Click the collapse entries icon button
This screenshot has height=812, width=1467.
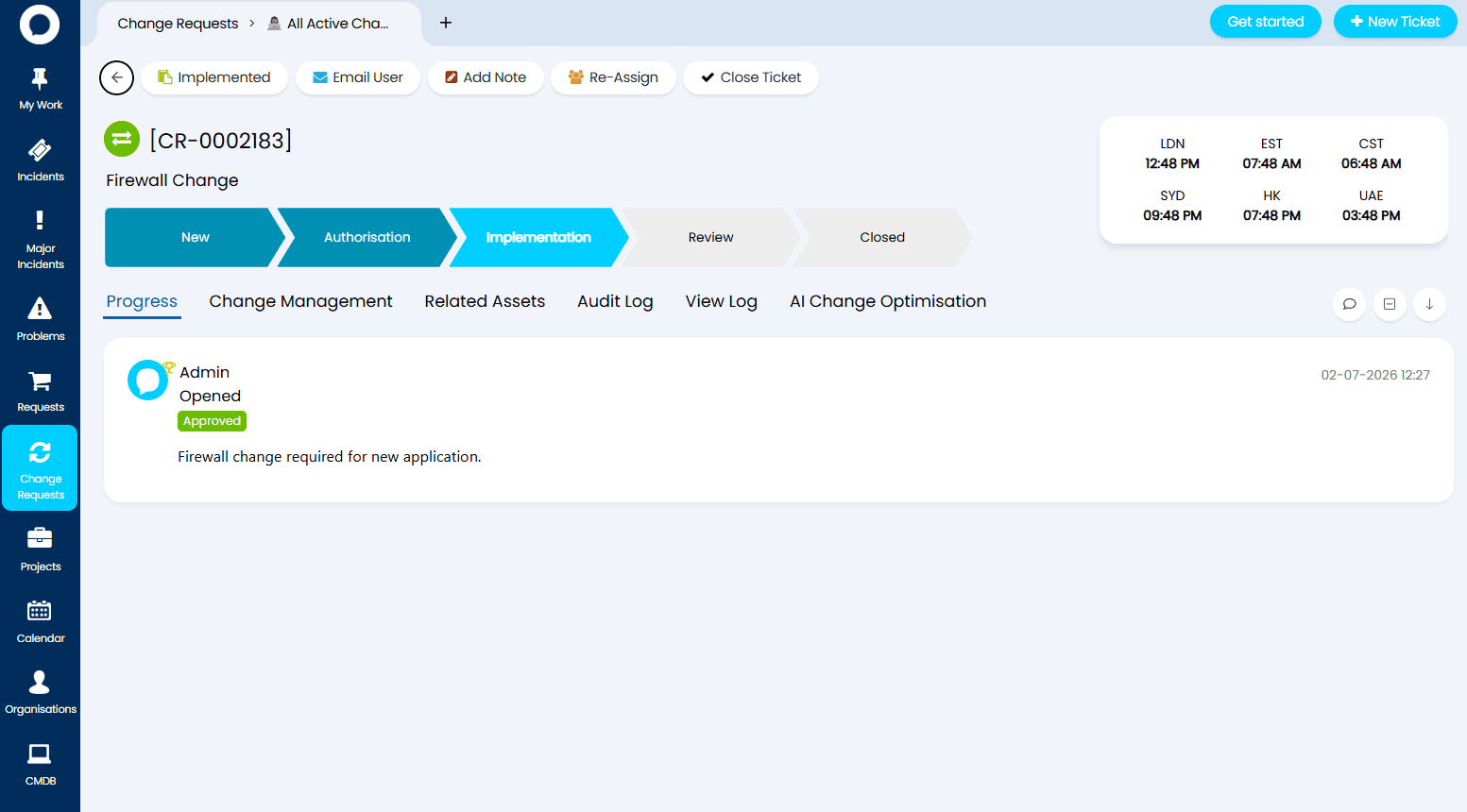tap(1390, 304)
